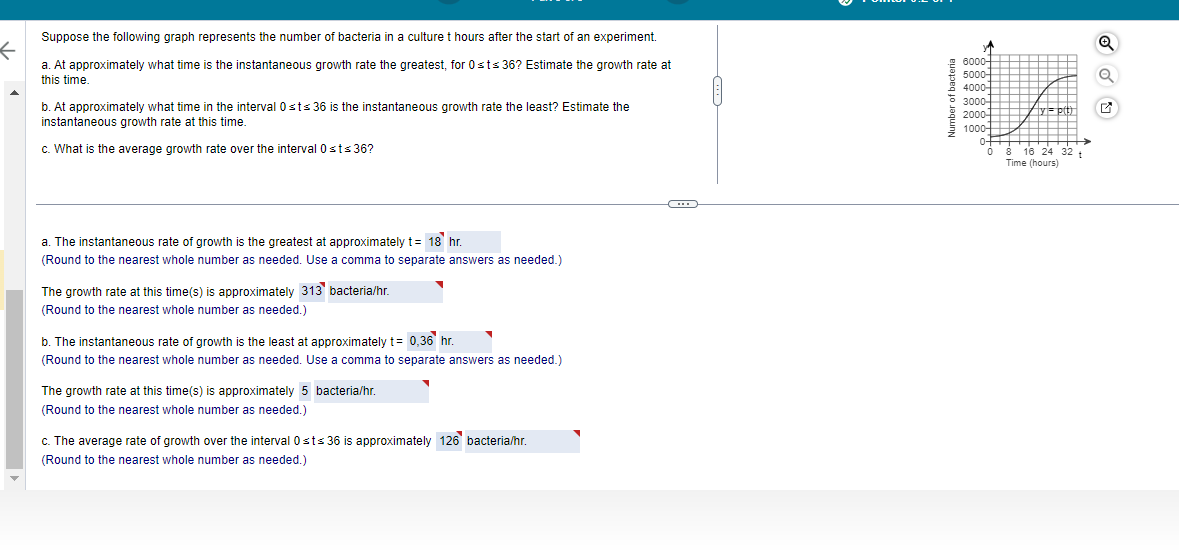Click the question part a text

coord(356,72)
